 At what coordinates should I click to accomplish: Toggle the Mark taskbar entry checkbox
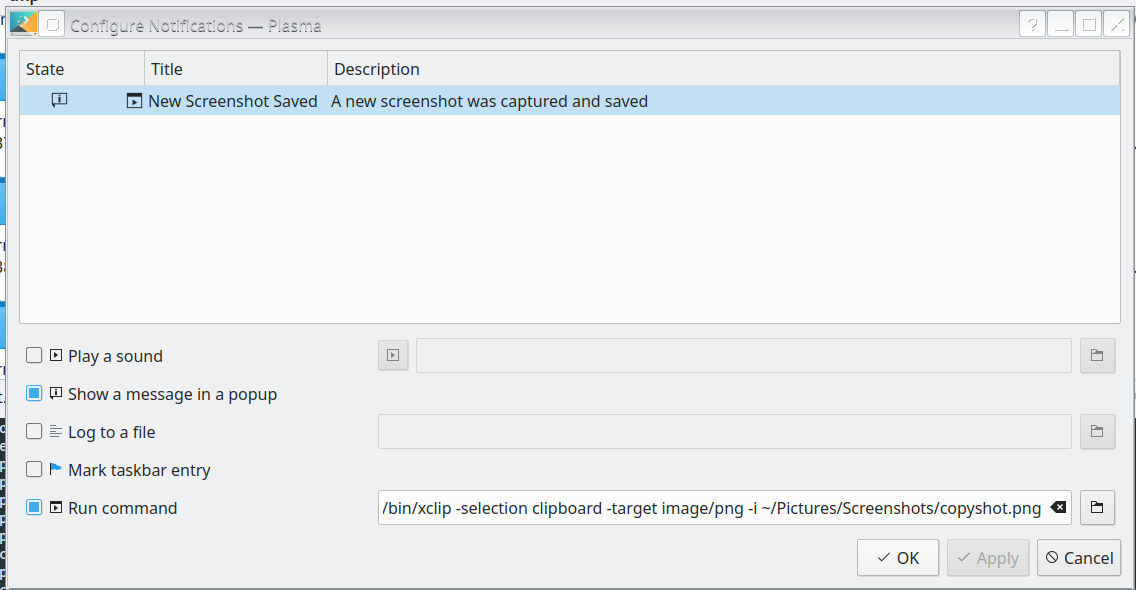click(x=35, y=470)
